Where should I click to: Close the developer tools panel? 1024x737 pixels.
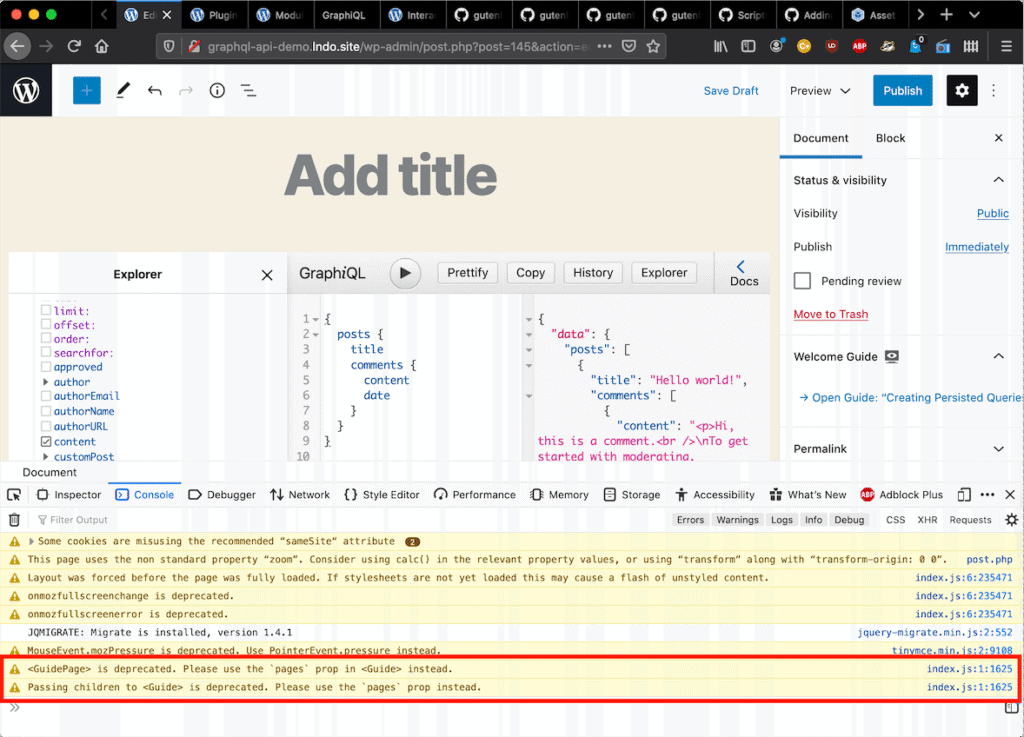(1010, 495)
